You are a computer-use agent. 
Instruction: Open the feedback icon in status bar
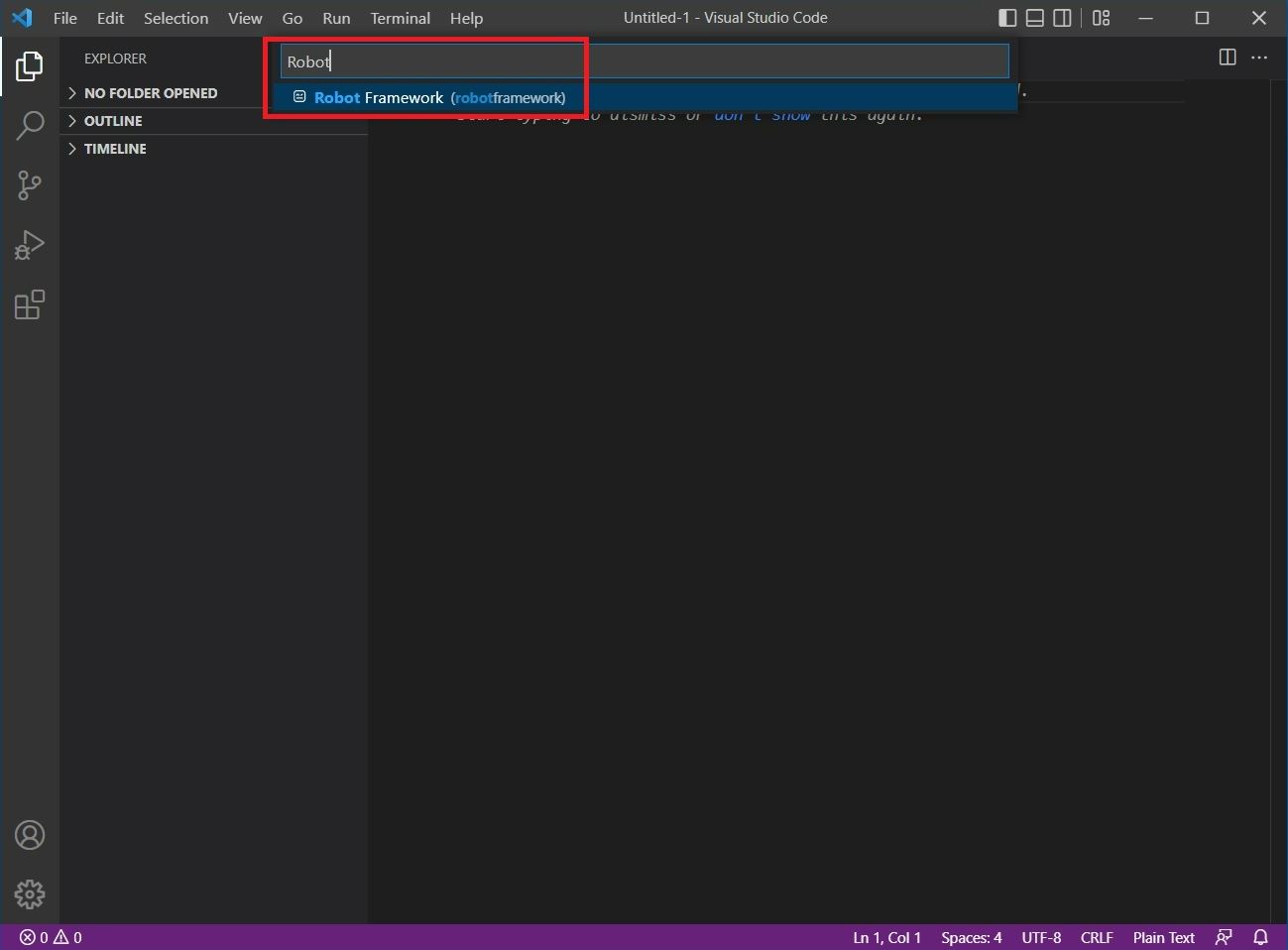tap(1225, 937)
